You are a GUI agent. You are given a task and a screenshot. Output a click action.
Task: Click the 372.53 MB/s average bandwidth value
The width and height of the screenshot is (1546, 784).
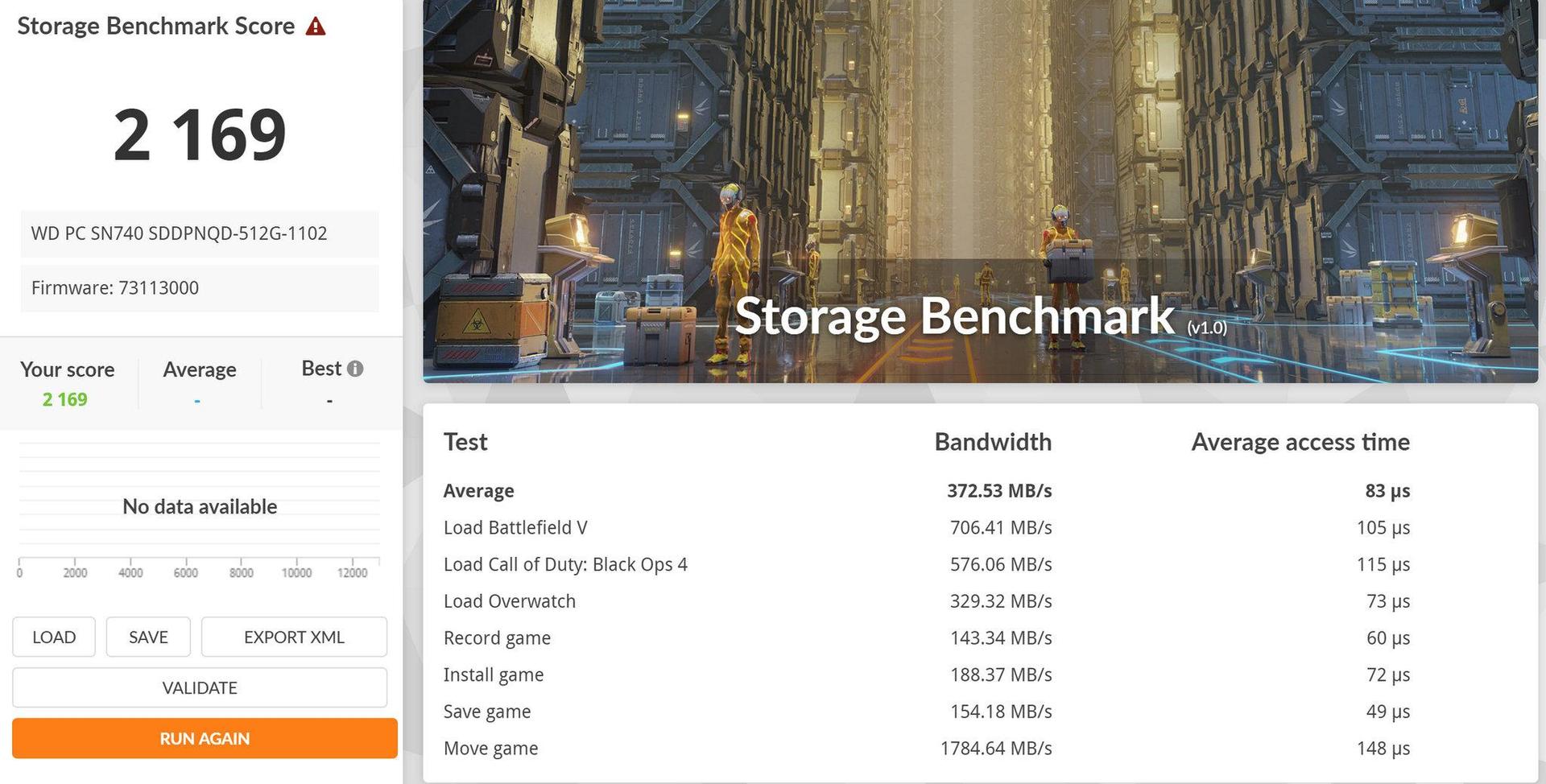999,491
